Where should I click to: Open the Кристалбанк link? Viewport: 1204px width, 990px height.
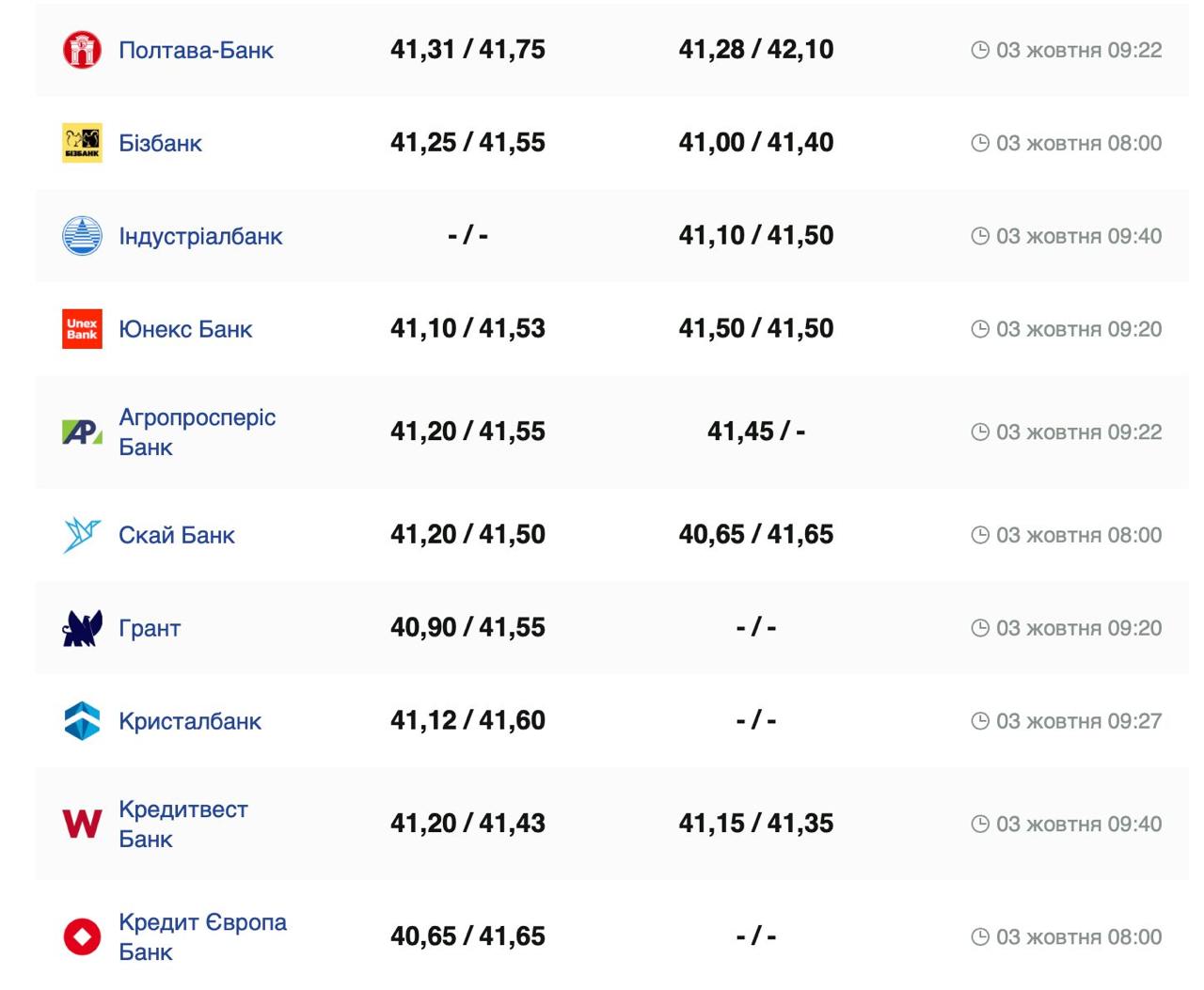pos(190,721)
